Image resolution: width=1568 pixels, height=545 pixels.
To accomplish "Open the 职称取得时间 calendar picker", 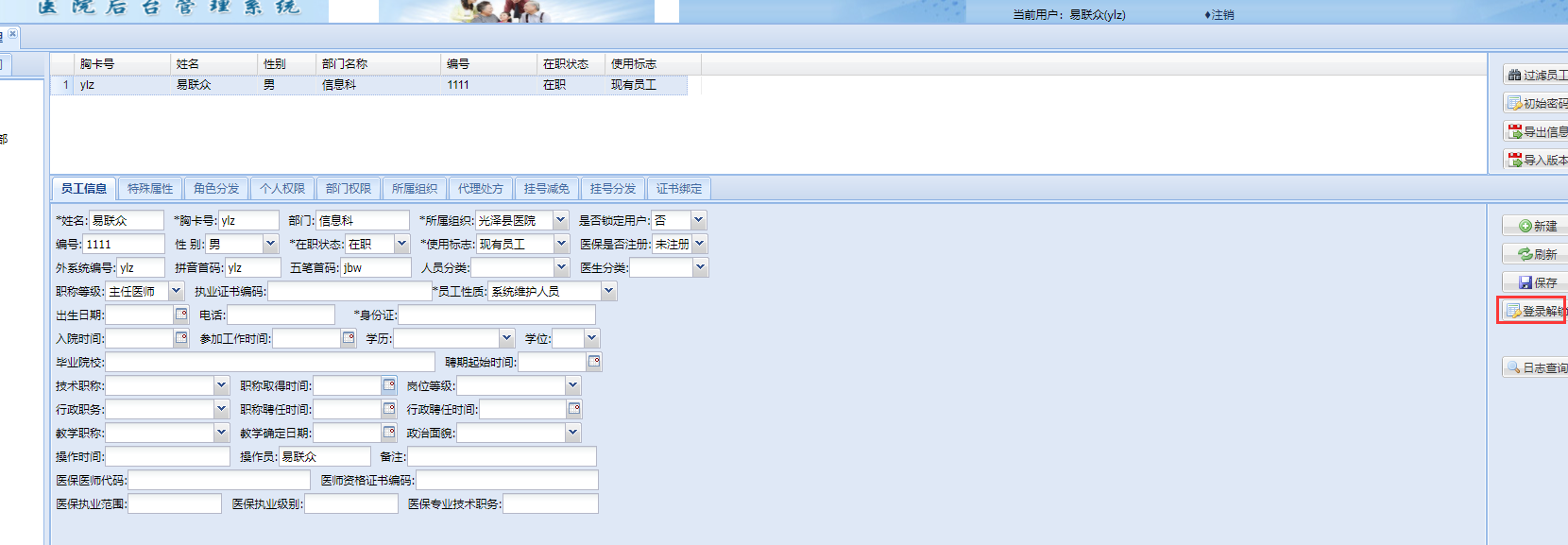I will (389, 385).
